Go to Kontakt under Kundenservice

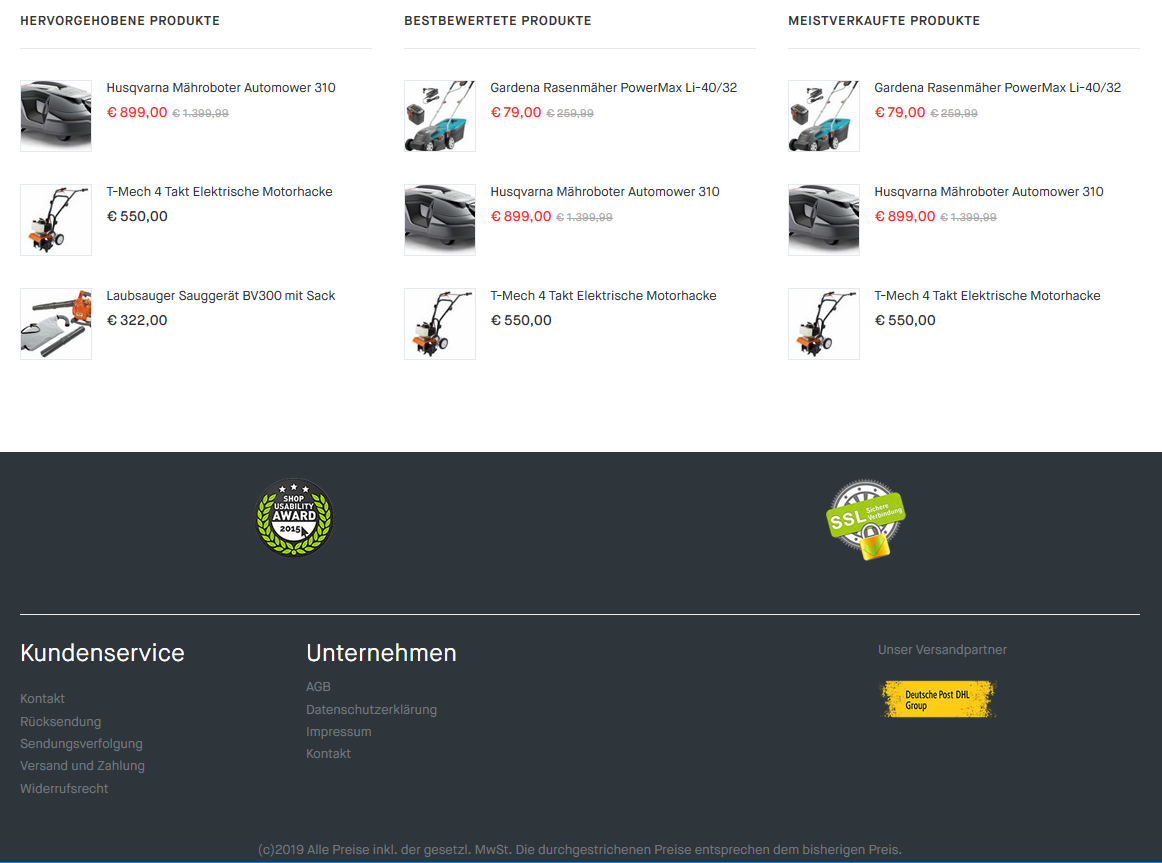coord(42,699)
